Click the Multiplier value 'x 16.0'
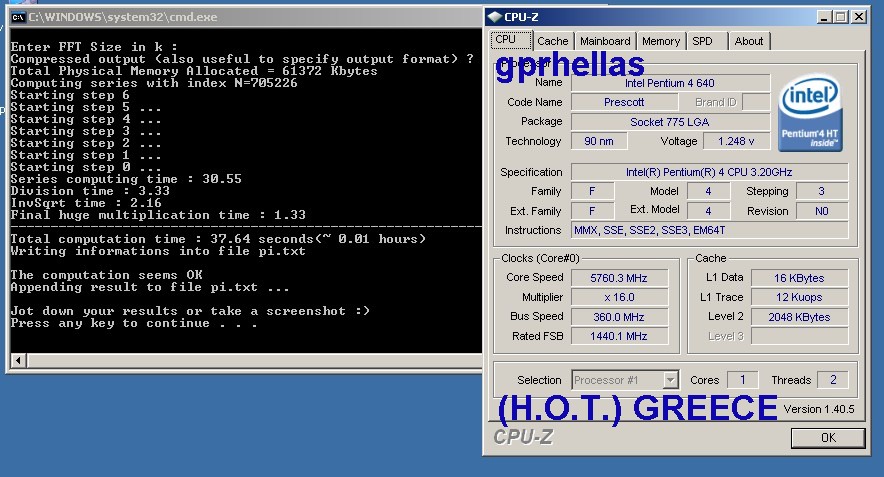 pyautogui.click(x=619, y=297)
